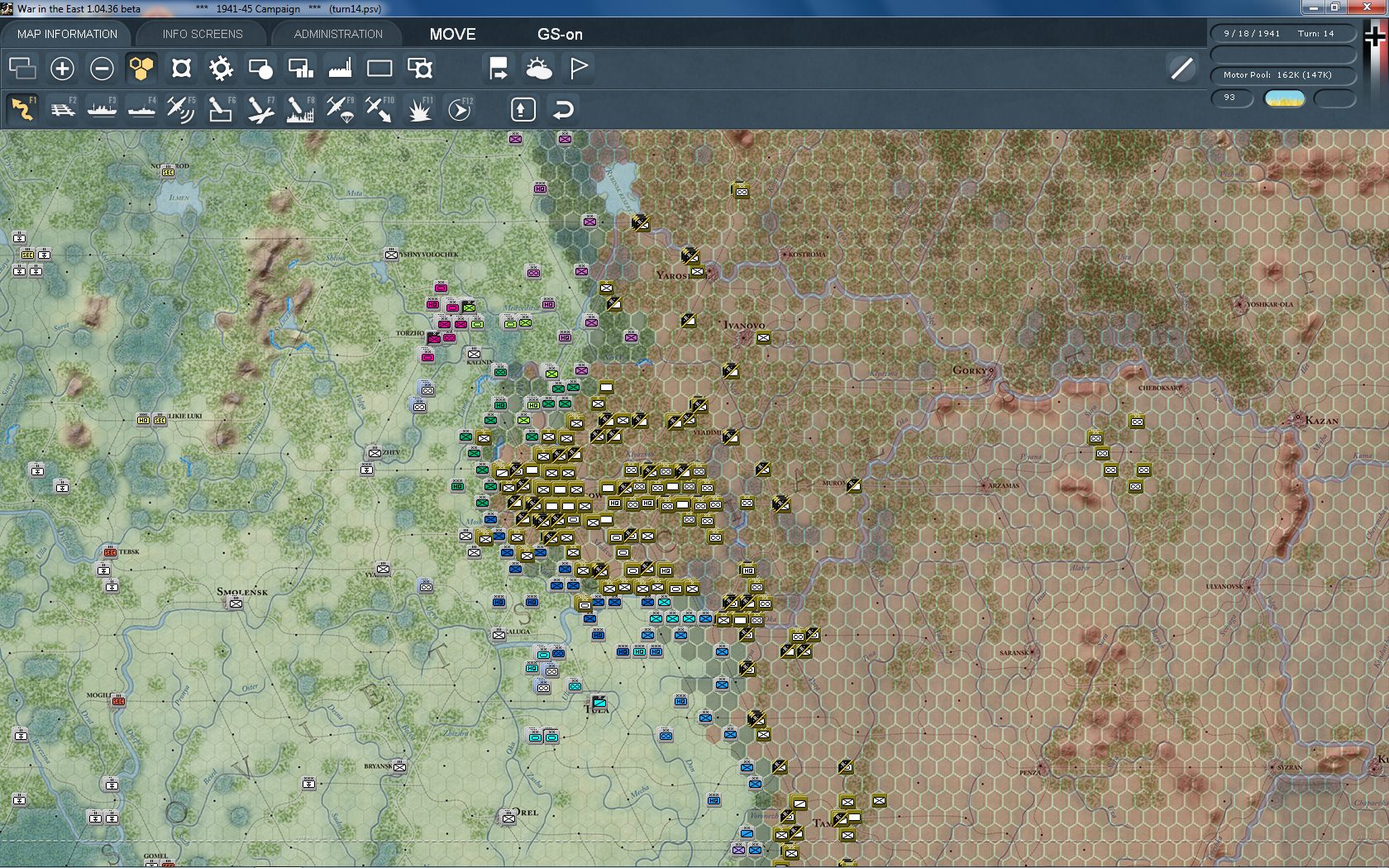
Task: Select the F4 small ship mode icon
Action: click(141, 109)
